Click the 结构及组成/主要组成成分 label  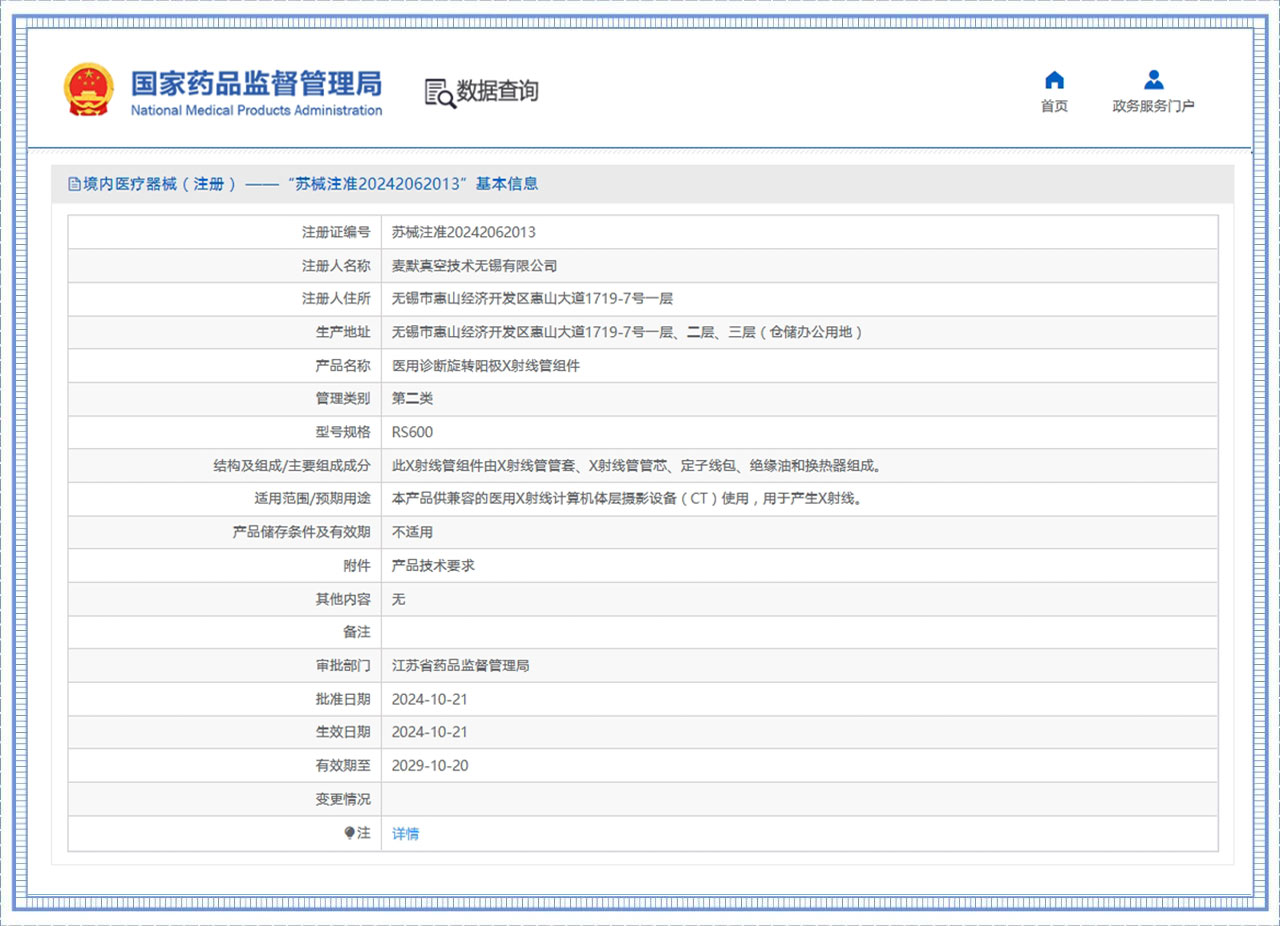[x=292, y=465]
